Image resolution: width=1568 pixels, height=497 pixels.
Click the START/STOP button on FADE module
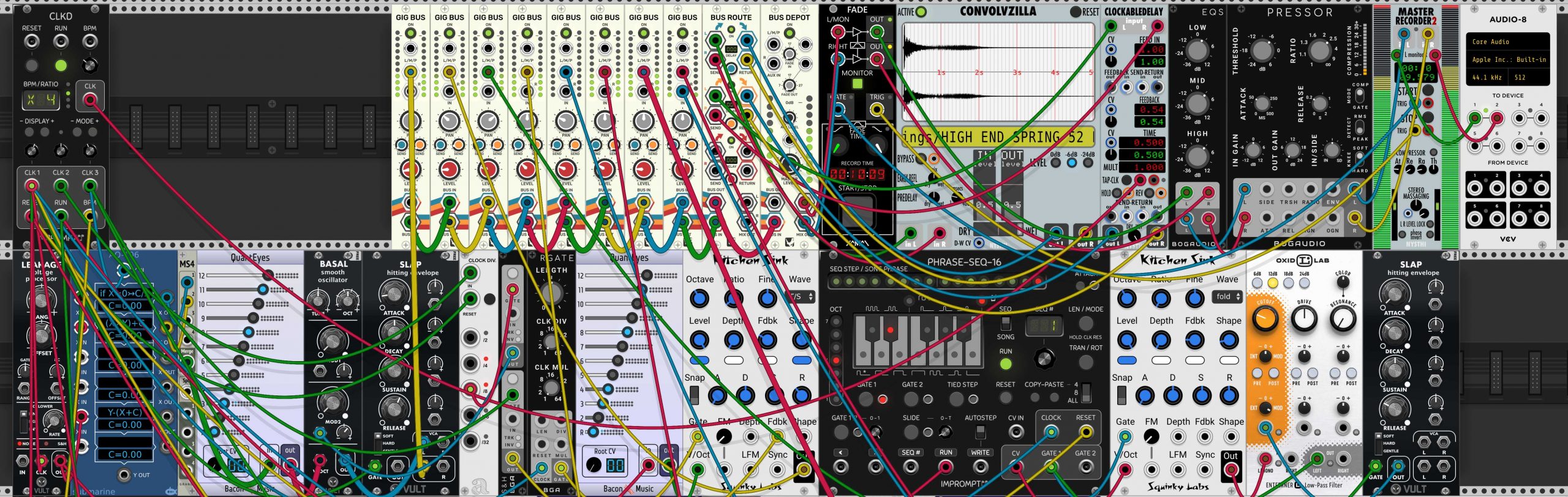(857, 212)
